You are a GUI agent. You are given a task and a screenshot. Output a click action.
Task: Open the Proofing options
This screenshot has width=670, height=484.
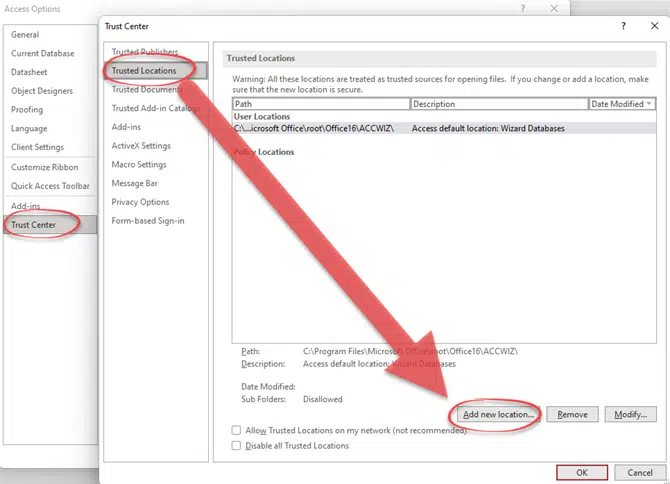27,110
